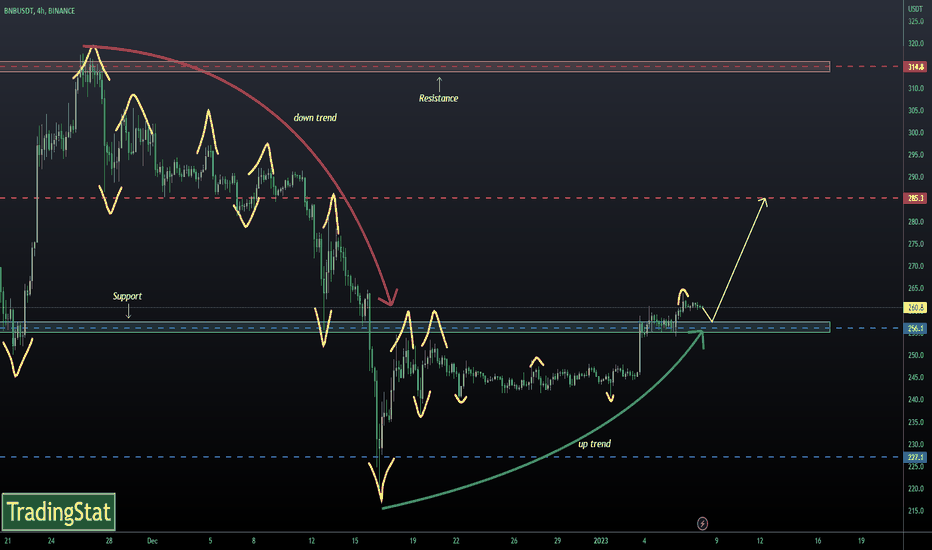Click the "up trend" text annotation
This screenshot has width=932, height=550.
(594, 444)
